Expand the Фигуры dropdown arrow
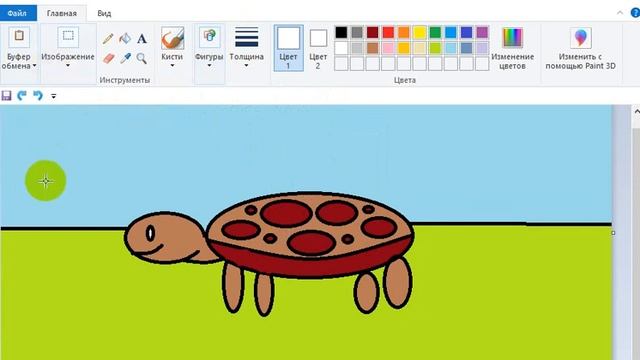The image size is (640, 360). (209, 66)
